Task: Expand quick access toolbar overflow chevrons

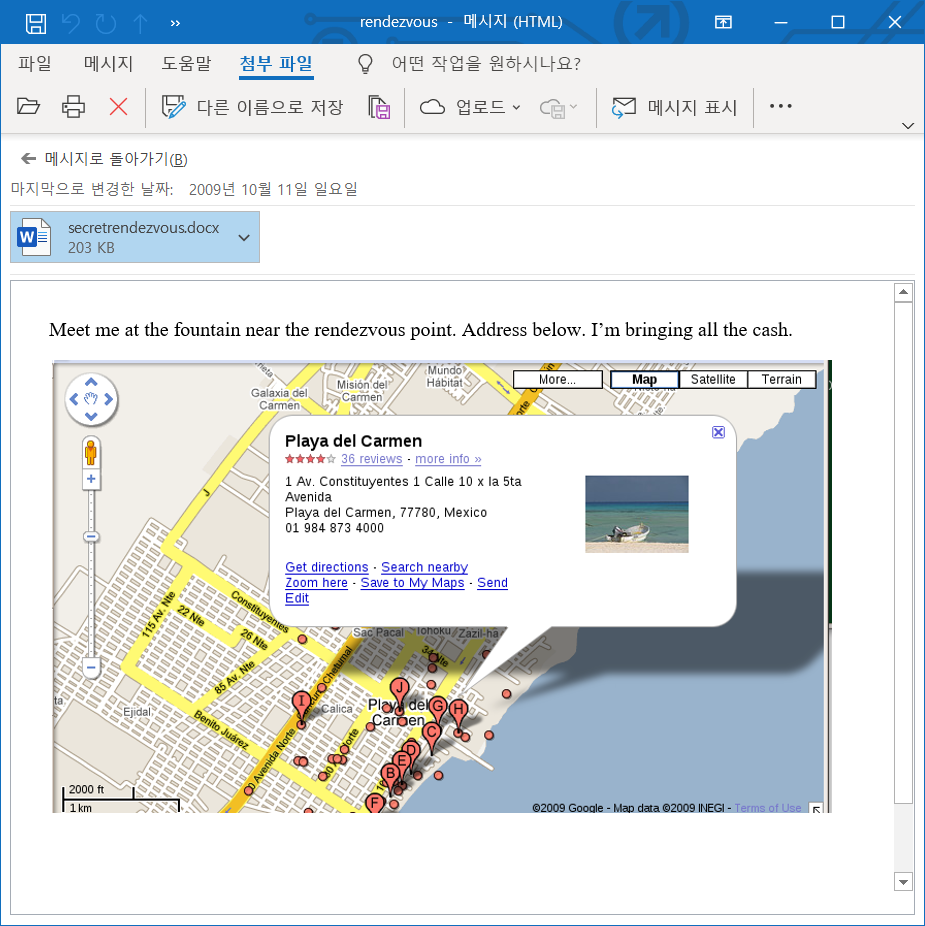Action: point(175,23)
